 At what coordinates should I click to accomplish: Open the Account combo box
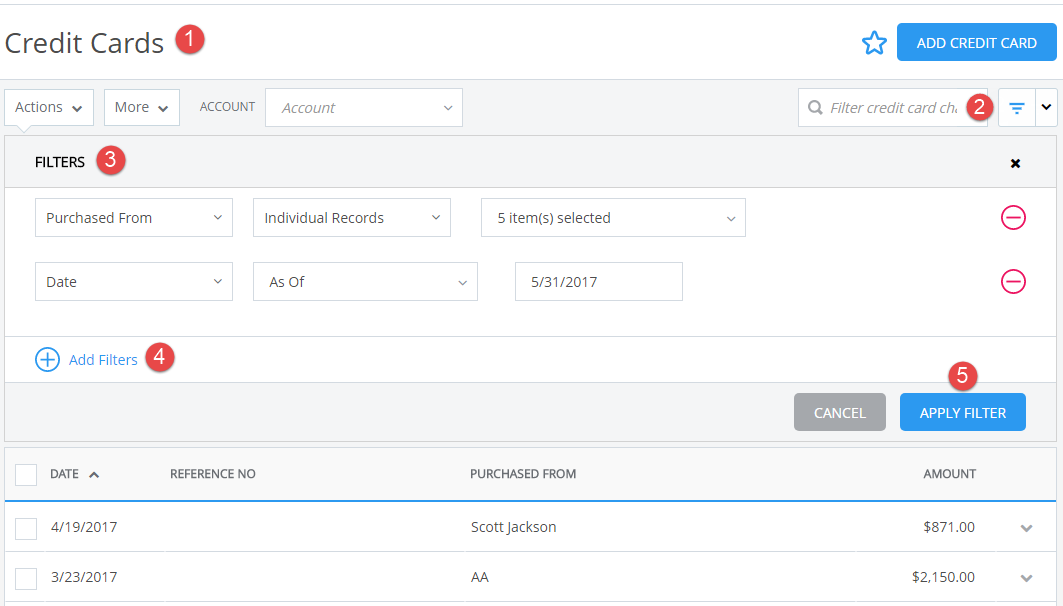pyautogui.click(x=364, y=107)
